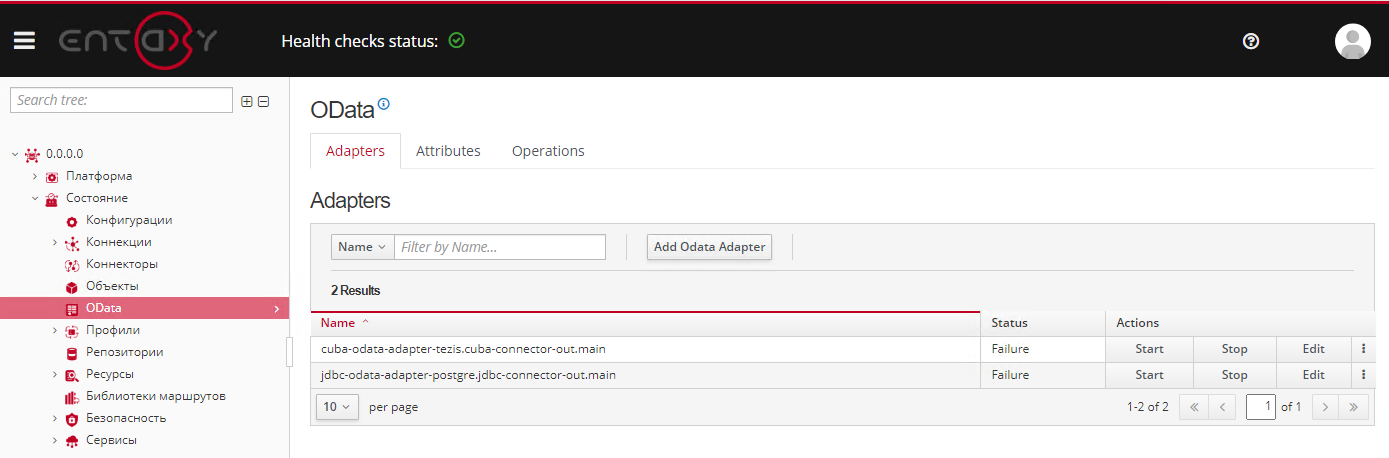
Task: Go to the last page of results
Action: pyautogui.click(x=1354, y=407)
